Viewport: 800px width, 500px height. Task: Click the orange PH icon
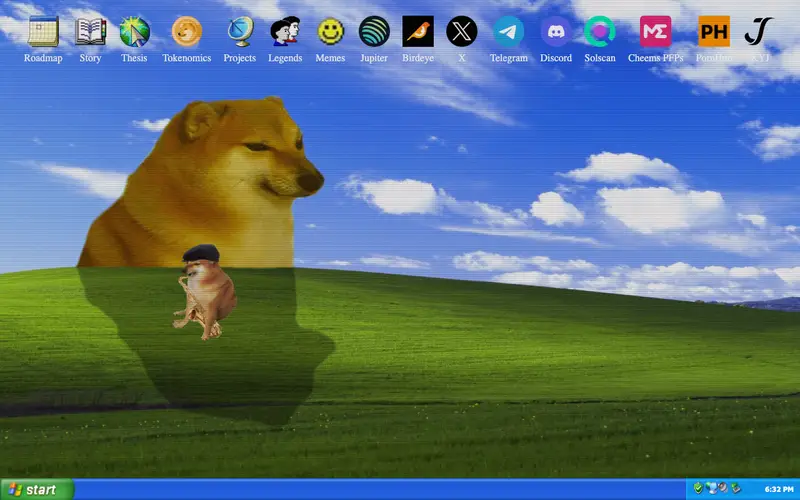pos(714,32)
